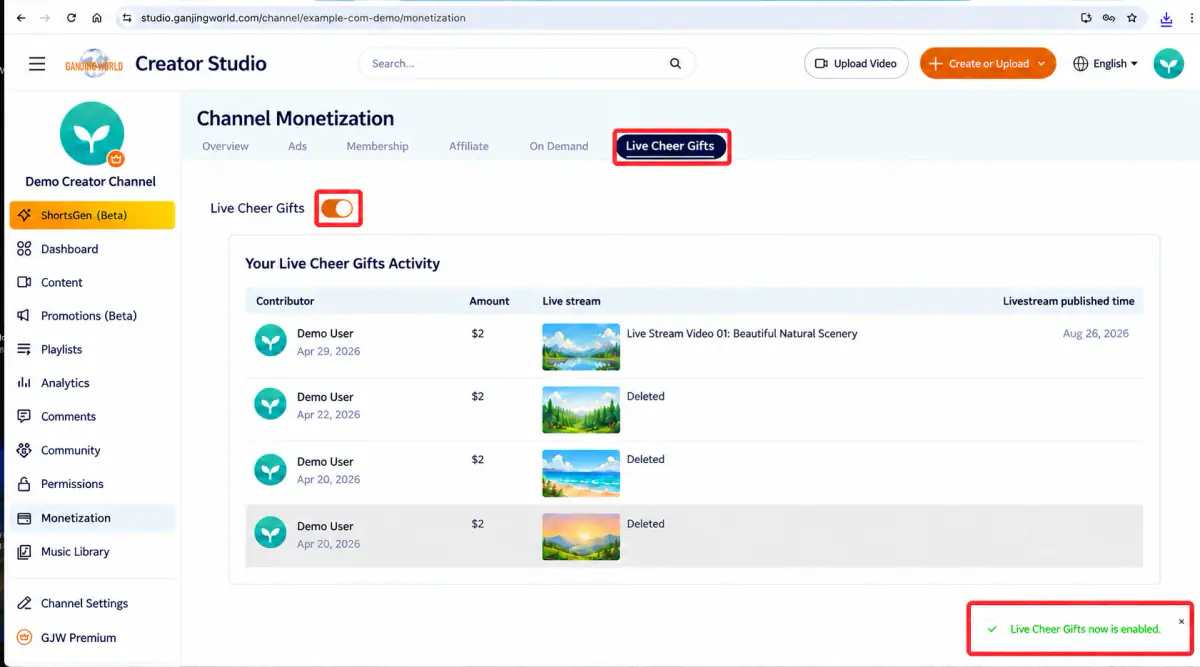The height and width of the screenshot is (667, 1200).
Task: Open Dashboard link in sidebar
Action: [69, 249]
